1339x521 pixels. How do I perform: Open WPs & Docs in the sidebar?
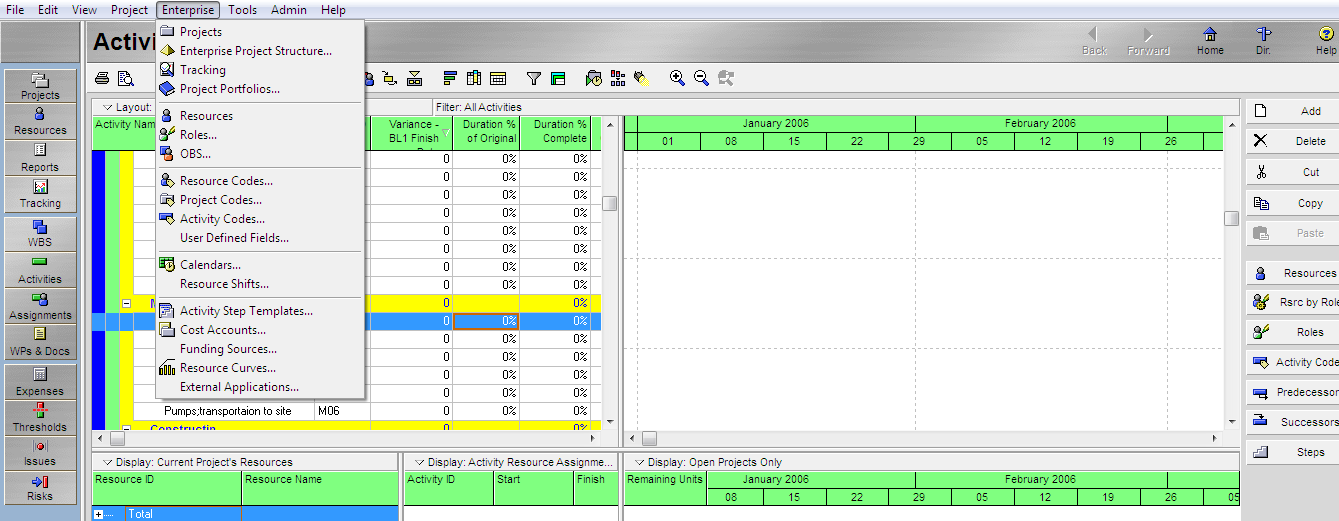point(40,341)
